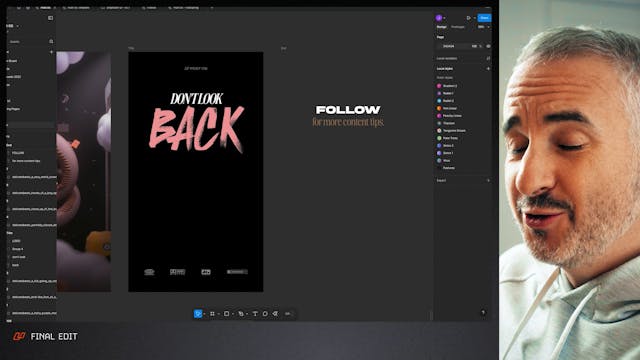Viewport: 640px width, 360px height.
Task: Click the purple user avatar
Action: click(x=439, y=18)
